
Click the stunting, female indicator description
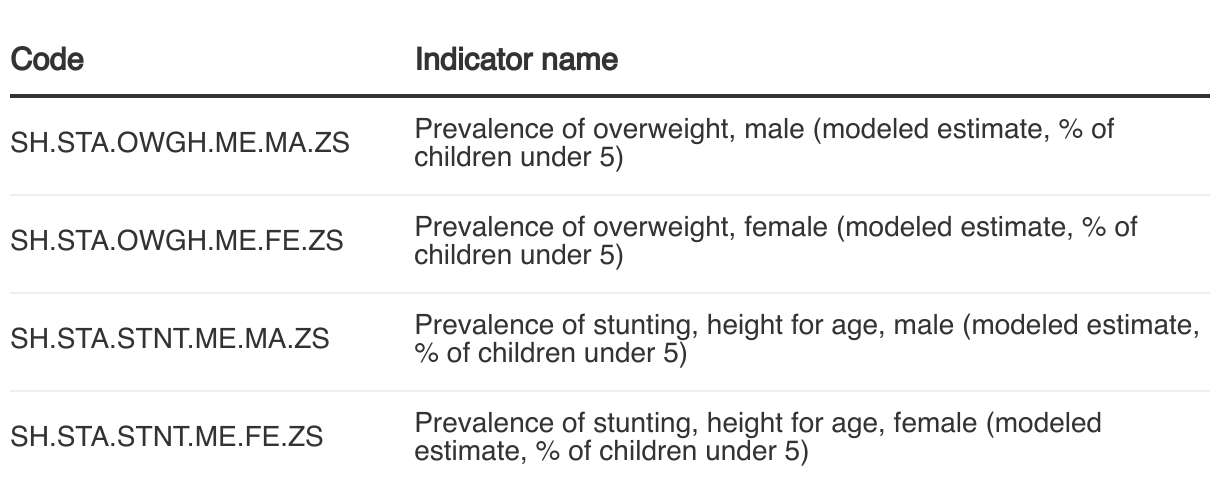pos(758,437)
